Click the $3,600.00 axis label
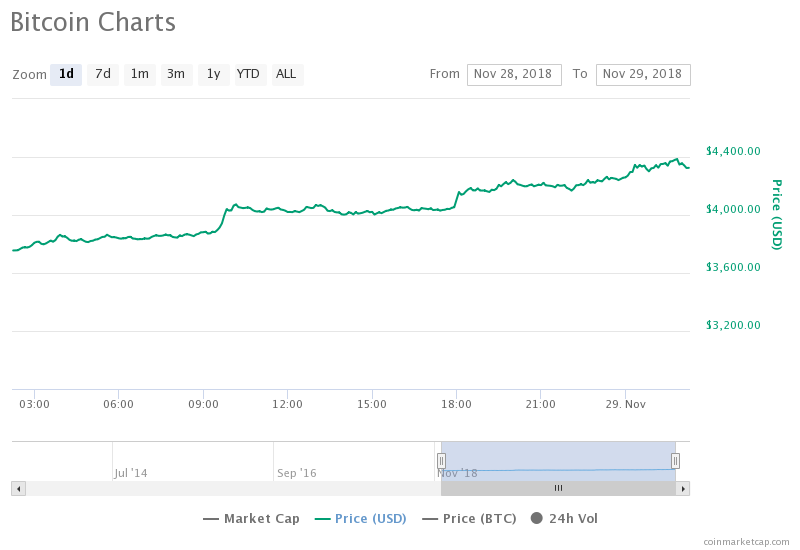 coord(733,267)
